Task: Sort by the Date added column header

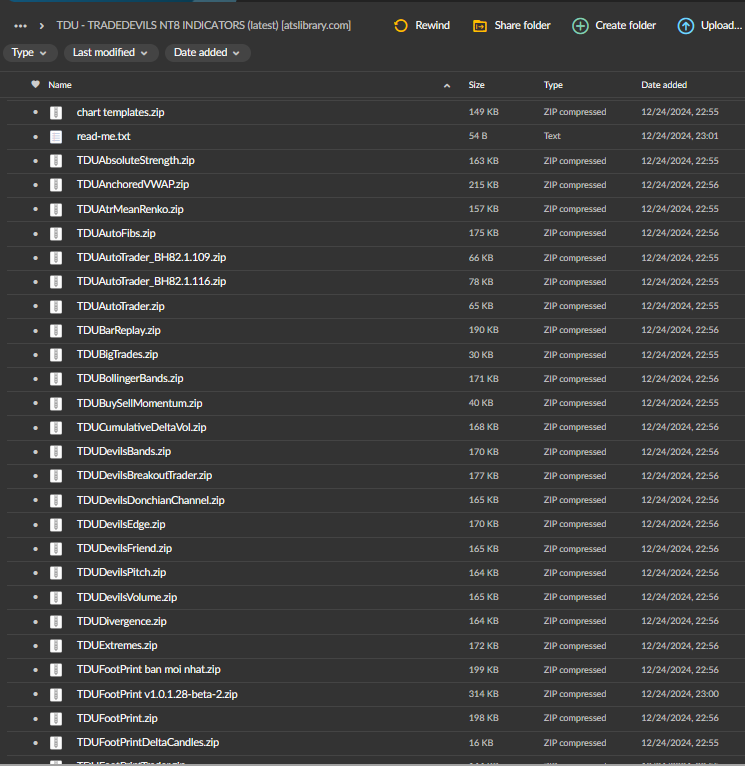Action: click(664, 85)
